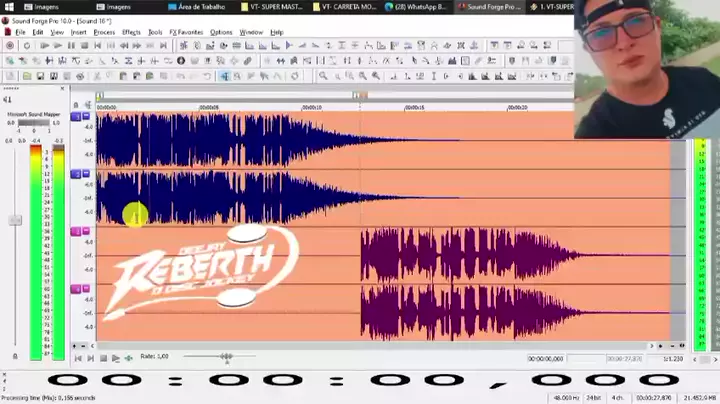This screenshot has height=404, width=720.
Task: Stop playback from the top transport toolbar
Action: 84,45
